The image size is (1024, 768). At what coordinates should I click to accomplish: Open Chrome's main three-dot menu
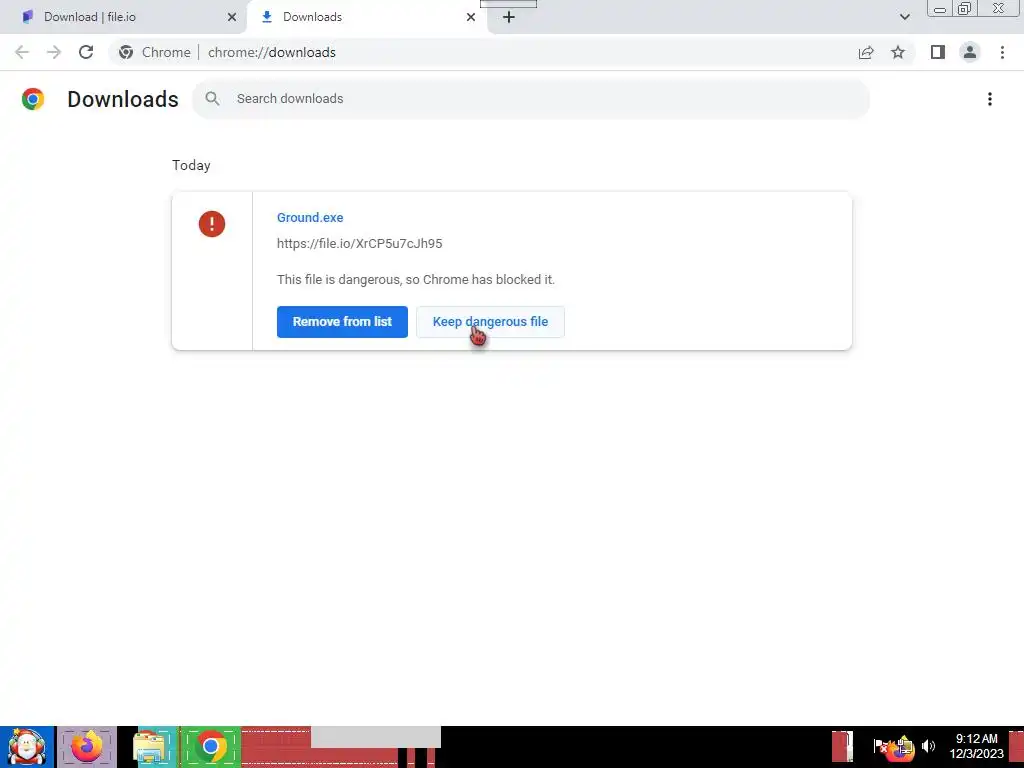point(1002,52)
